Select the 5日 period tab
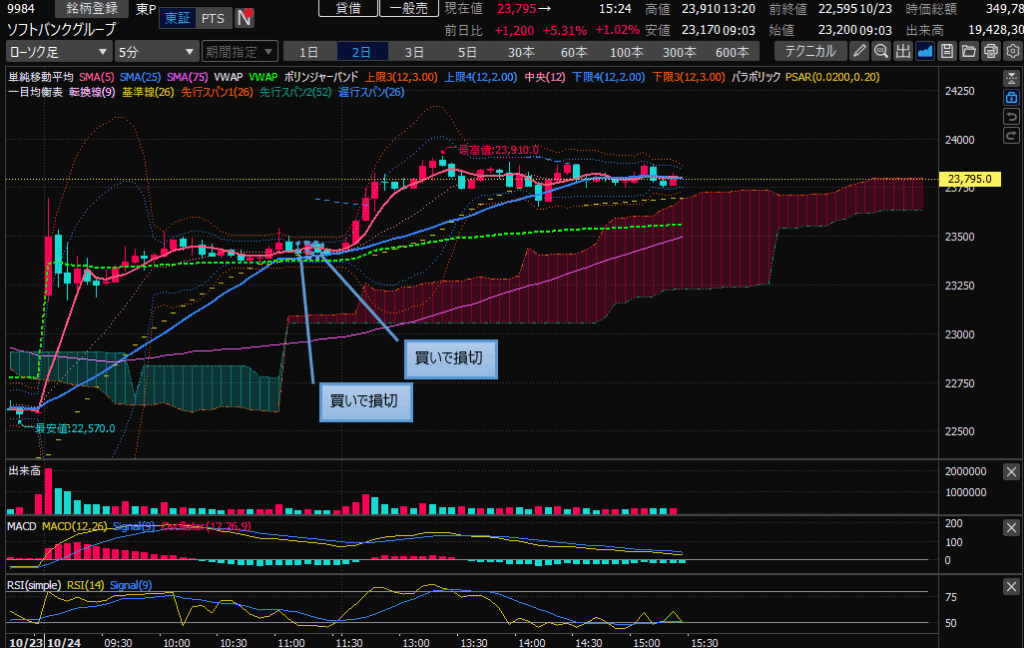The width and height of the screenshot is (1024, 648). [x=467, y=51]
